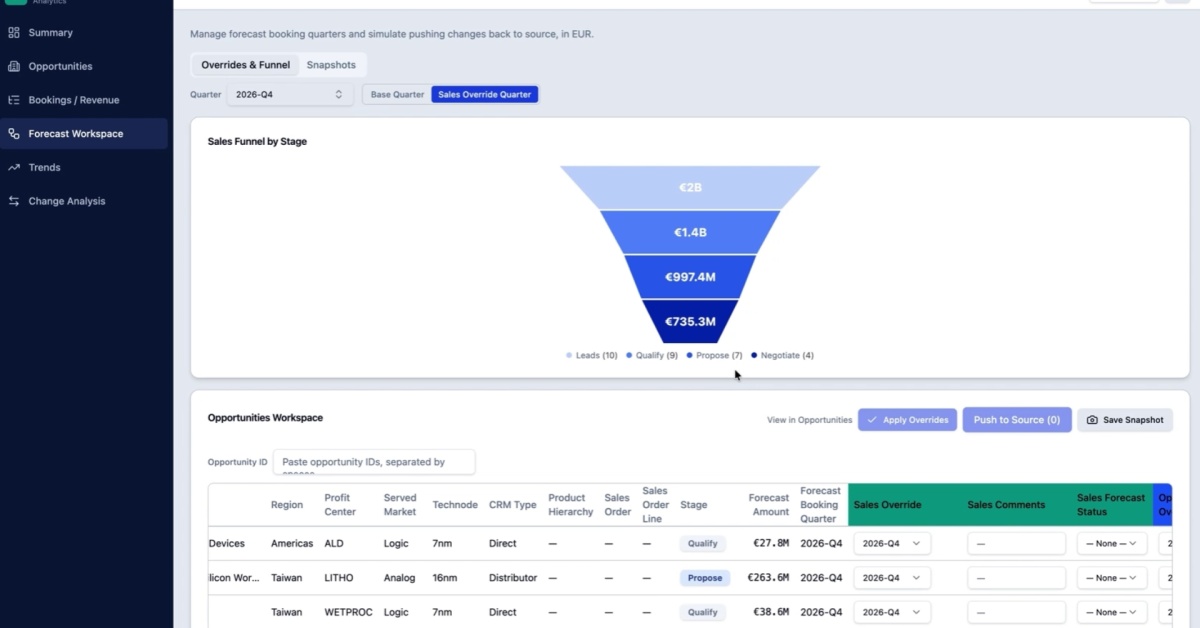Click the Sales Comments column header

click(1006, 505)
